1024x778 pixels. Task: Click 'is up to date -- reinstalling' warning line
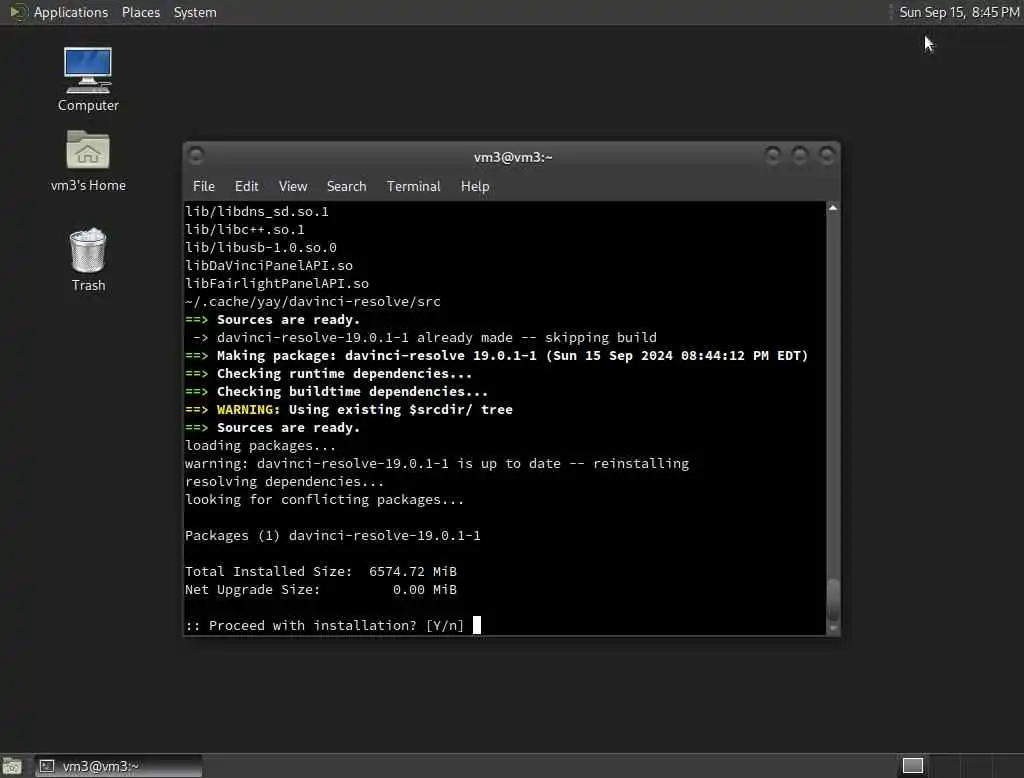[437, 464]
